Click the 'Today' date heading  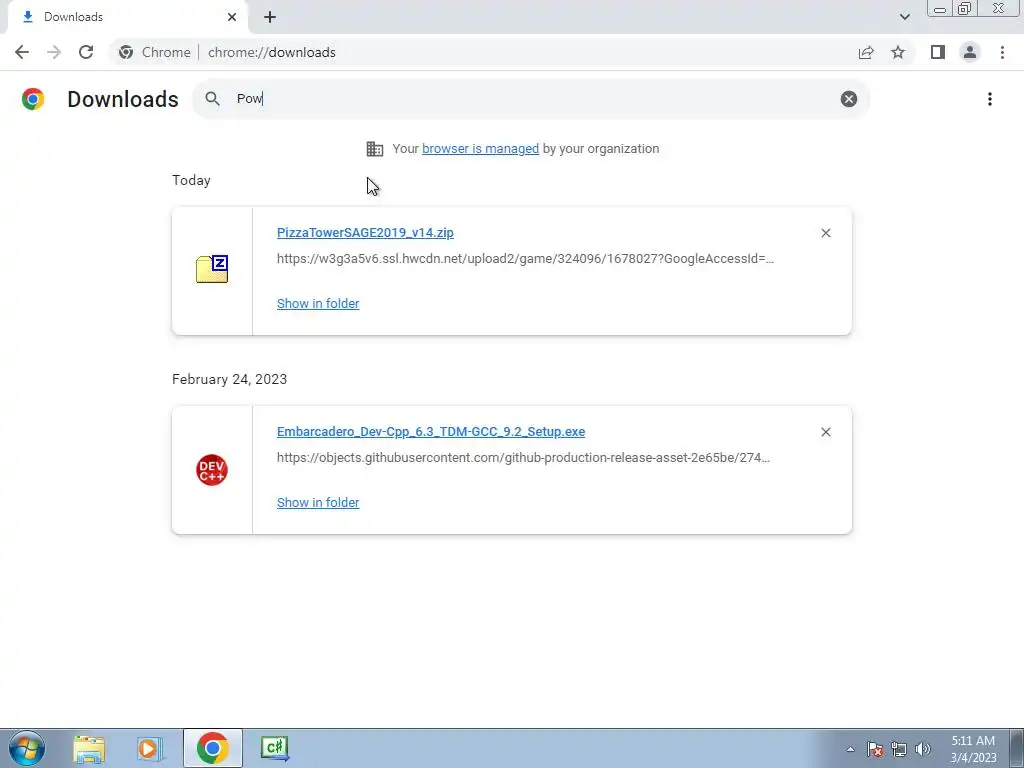point(191,180)
